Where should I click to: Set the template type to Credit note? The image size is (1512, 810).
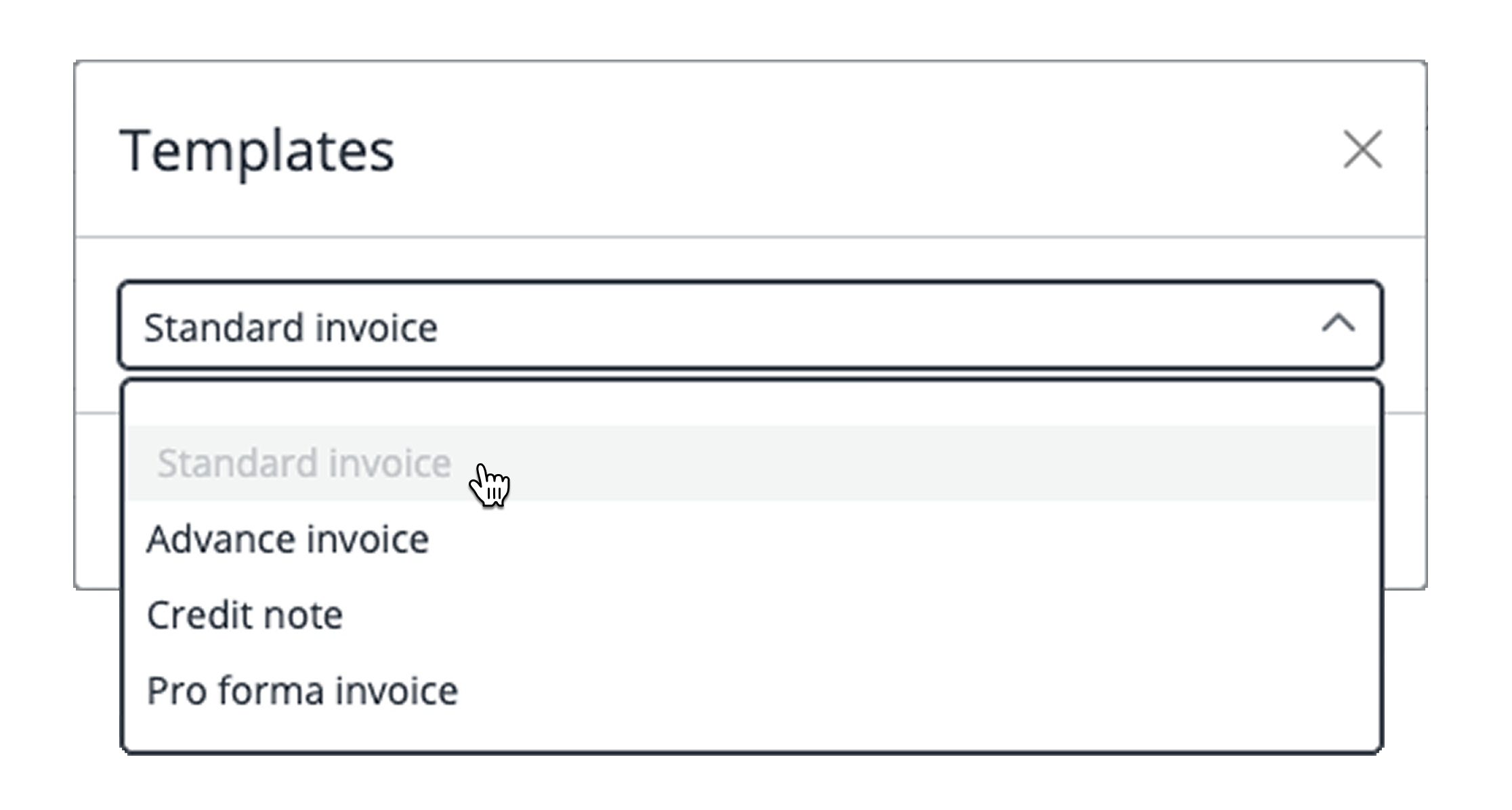point(245,616)
